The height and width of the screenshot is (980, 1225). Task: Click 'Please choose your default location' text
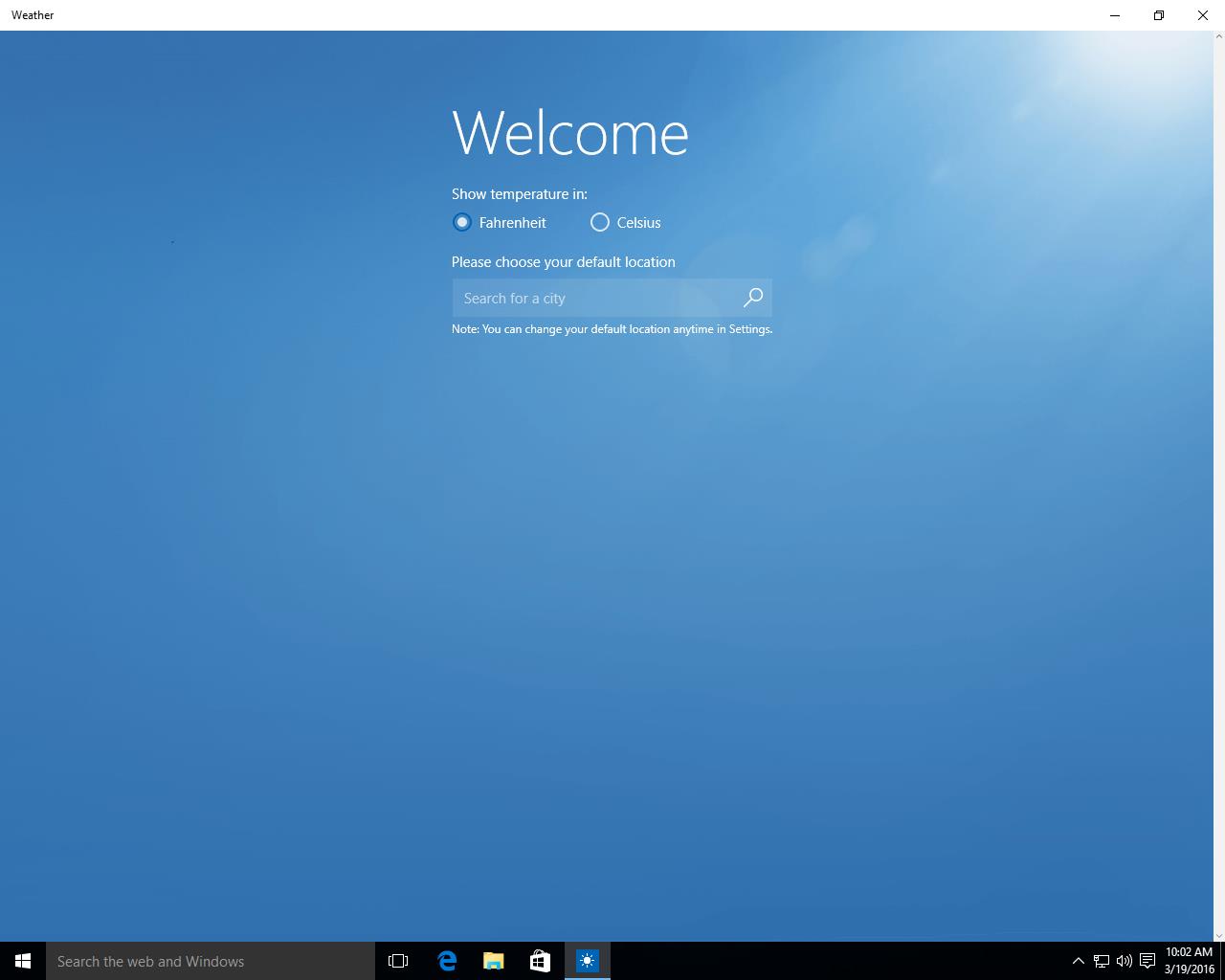(564, 262)
